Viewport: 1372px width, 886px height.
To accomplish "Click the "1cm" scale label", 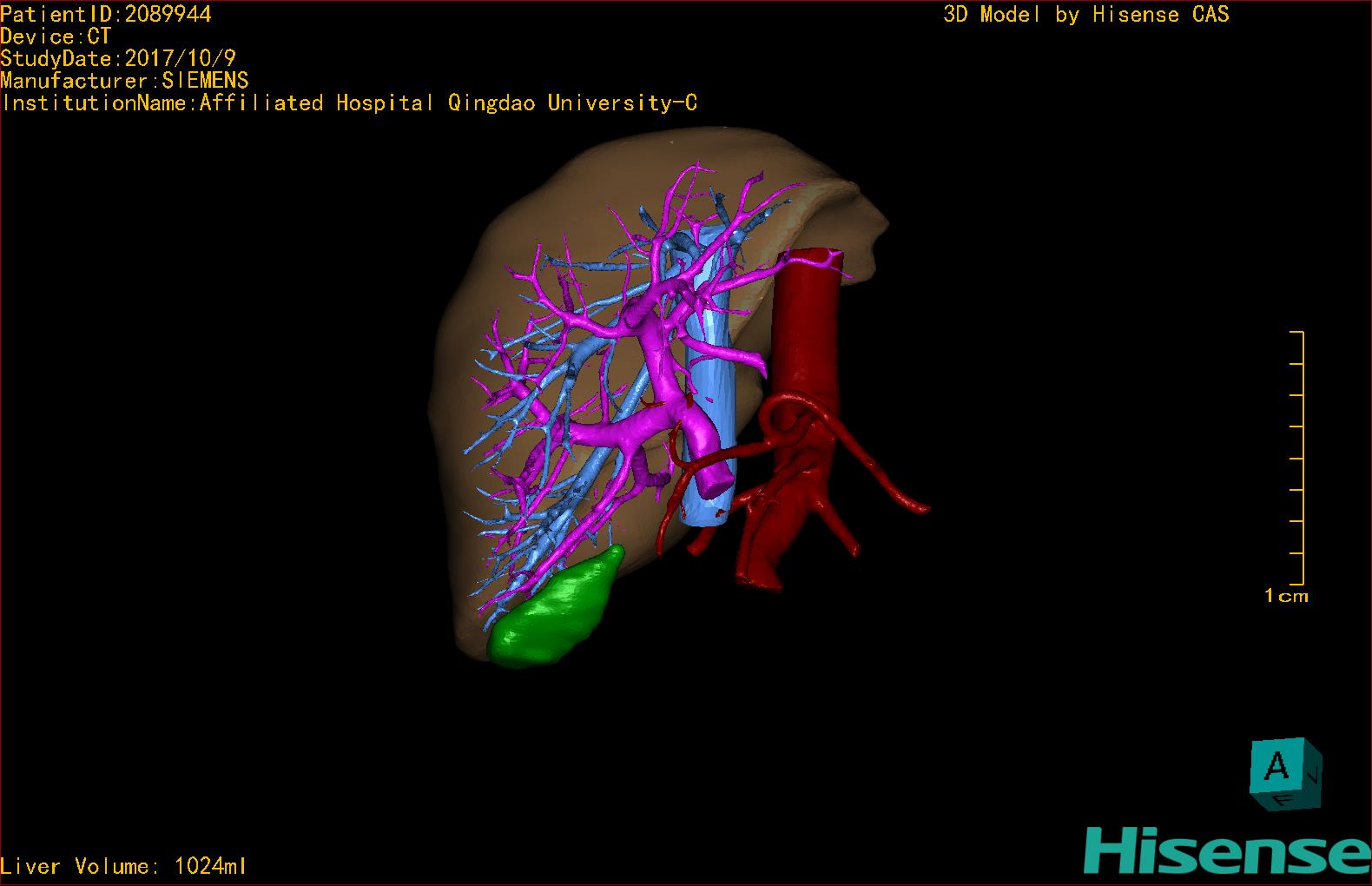I will (x=1286, y=596).
